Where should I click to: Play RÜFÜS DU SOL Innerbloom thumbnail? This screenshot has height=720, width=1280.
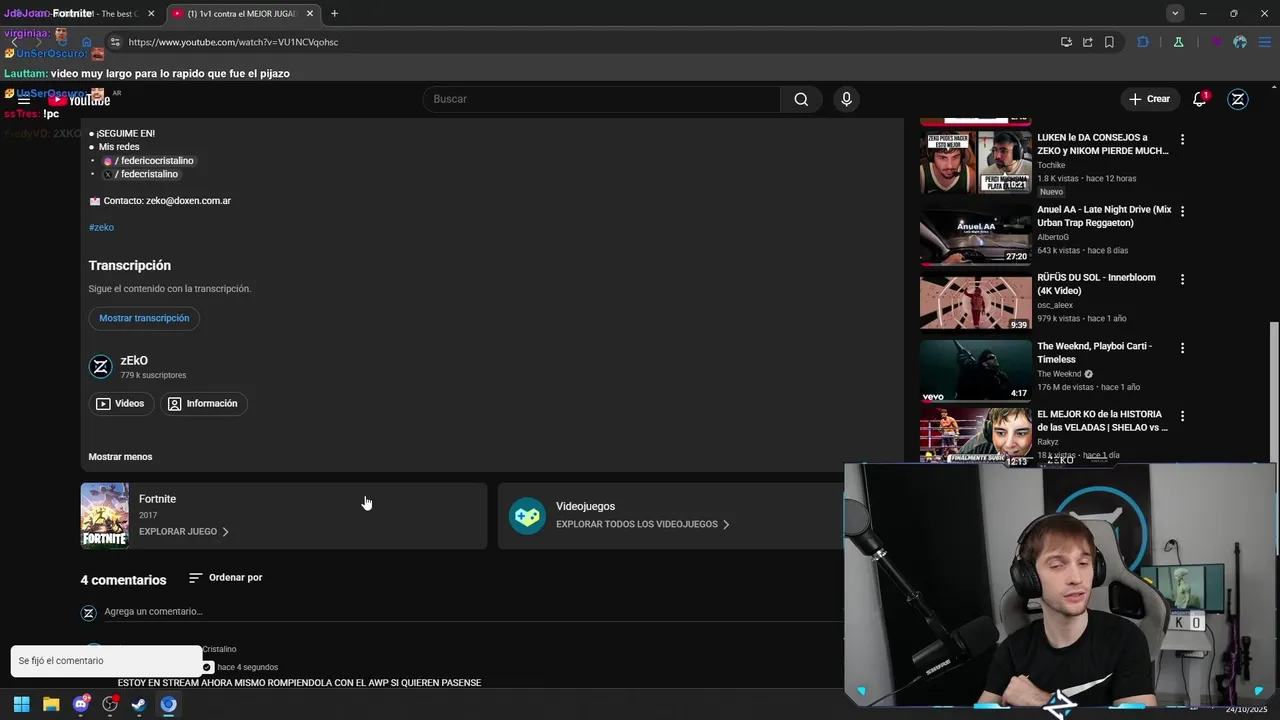coord(975,302)
